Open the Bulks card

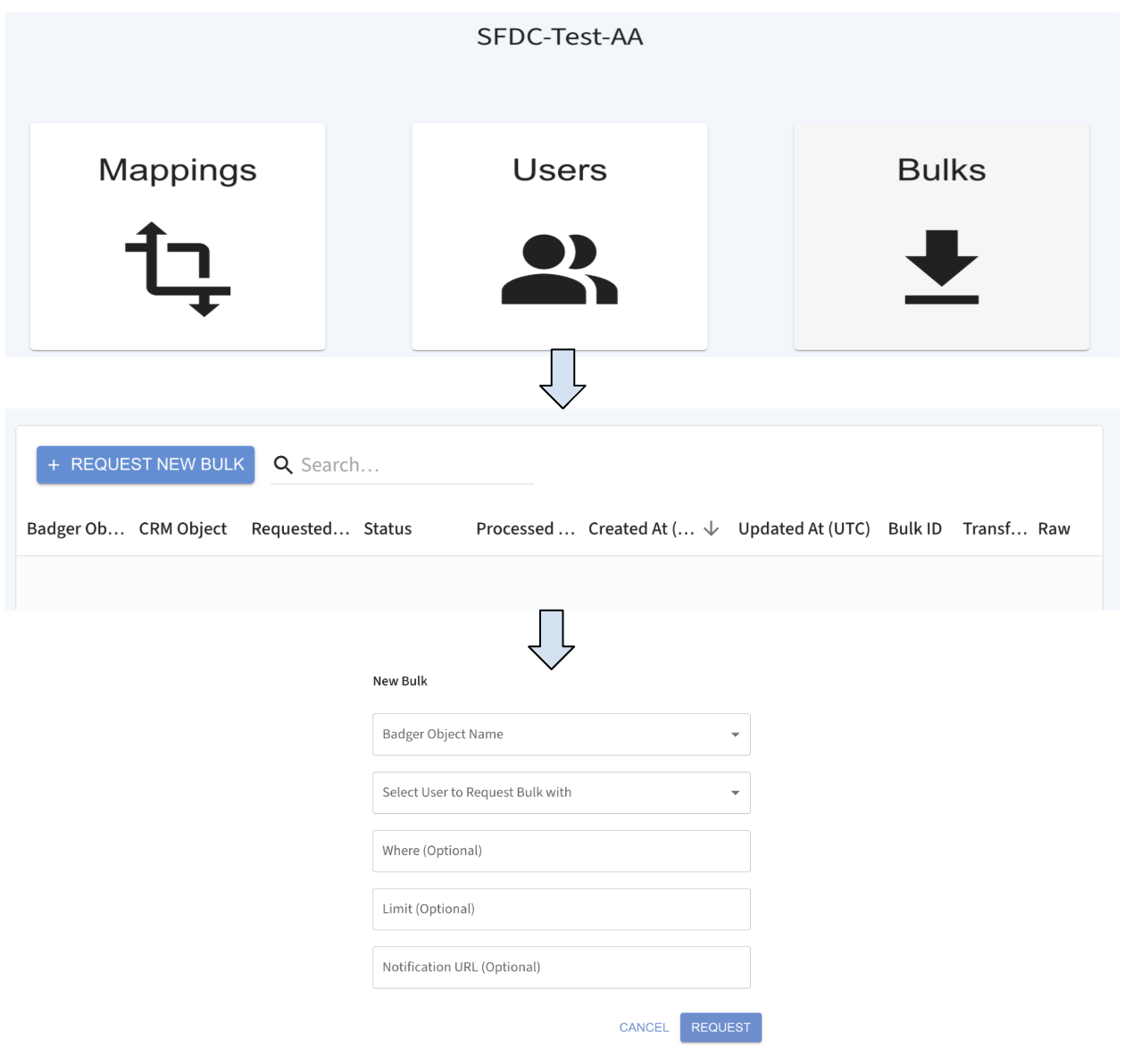click(x=942, y=237)
